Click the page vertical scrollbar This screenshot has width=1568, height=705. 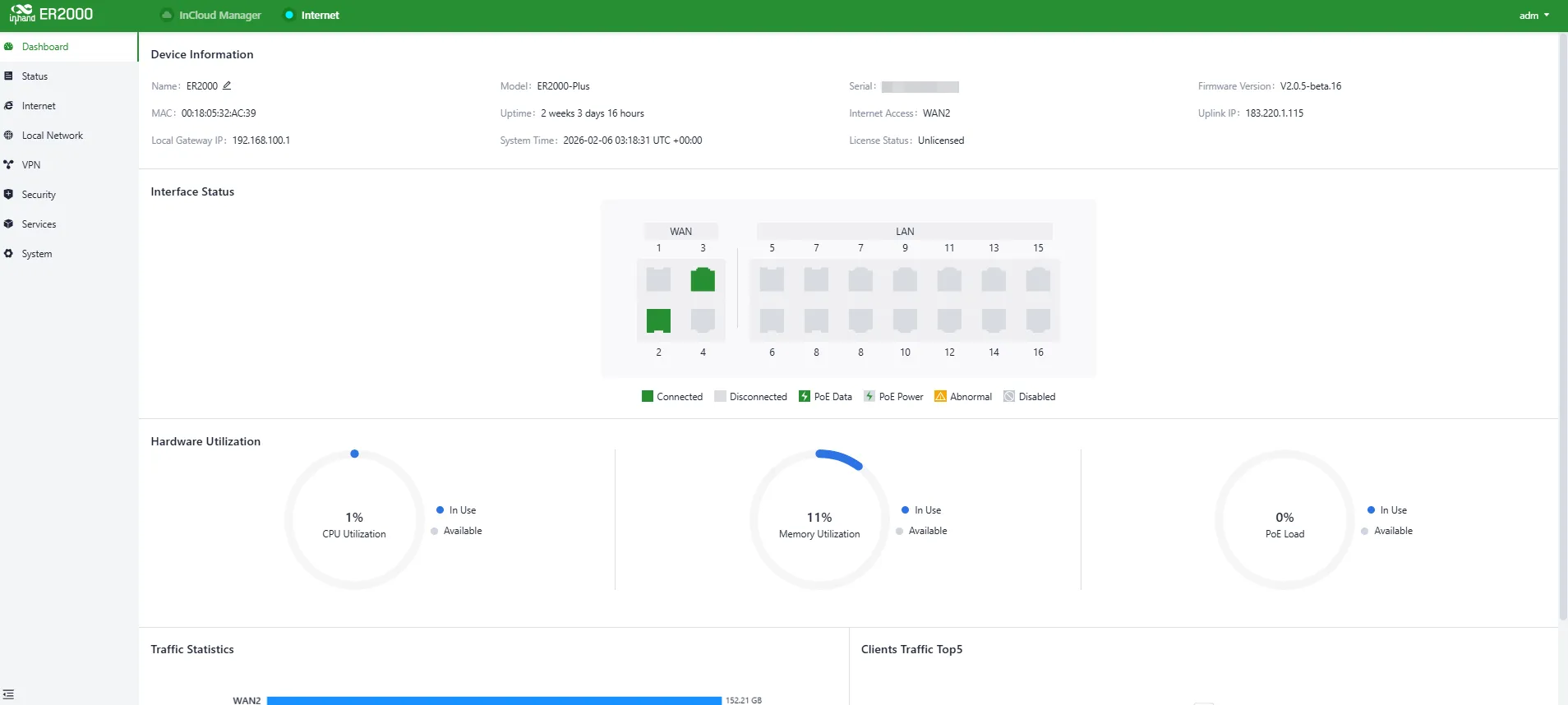[x=1562, y=329]
